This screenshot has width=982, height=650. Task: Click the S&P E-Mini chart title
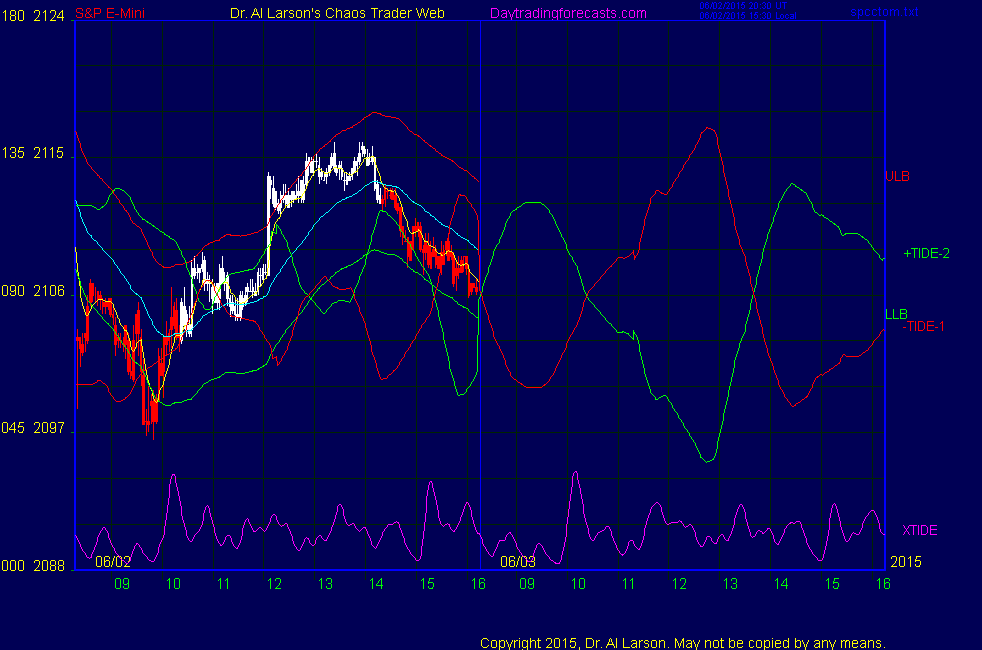click(110, 13)
